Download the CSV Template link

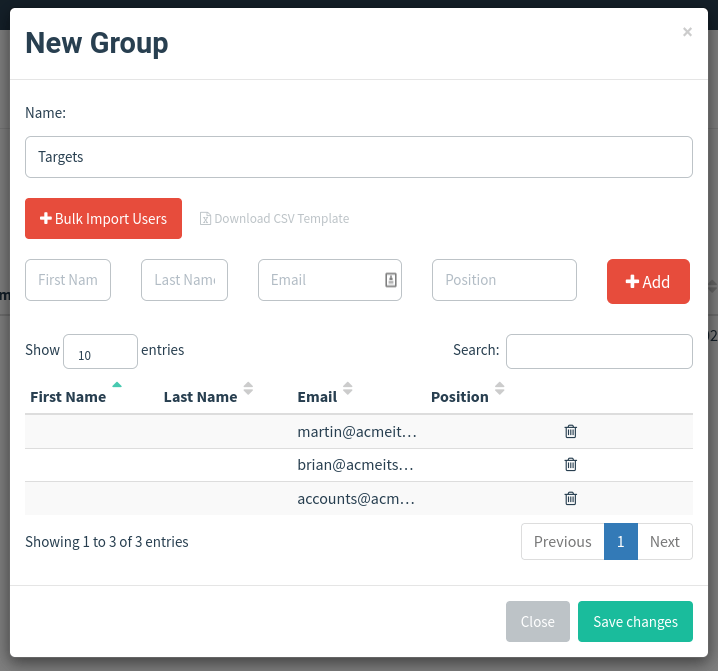click(274, 218)
